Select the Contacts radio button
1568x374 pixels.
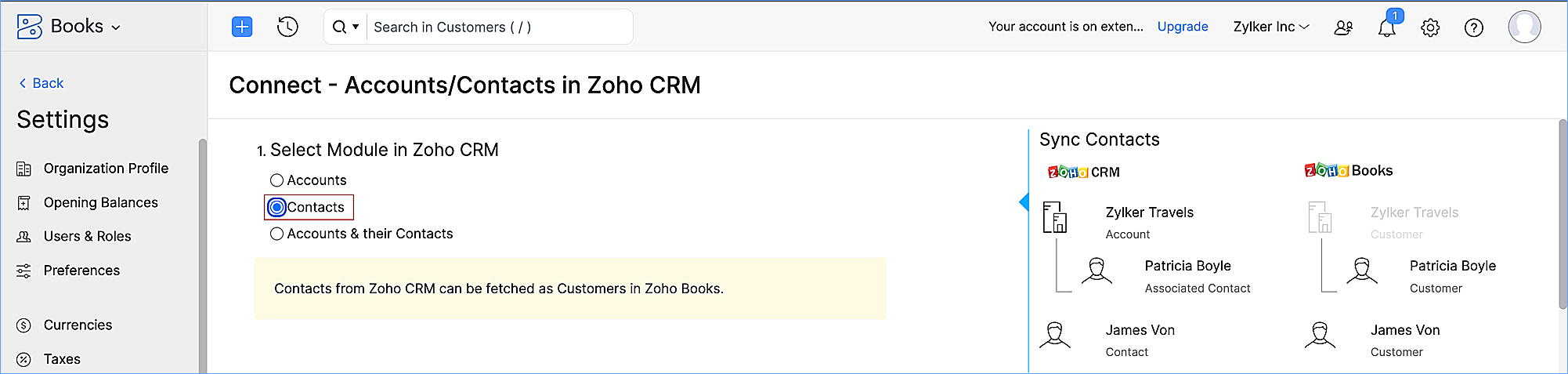(x=276, y=208)
